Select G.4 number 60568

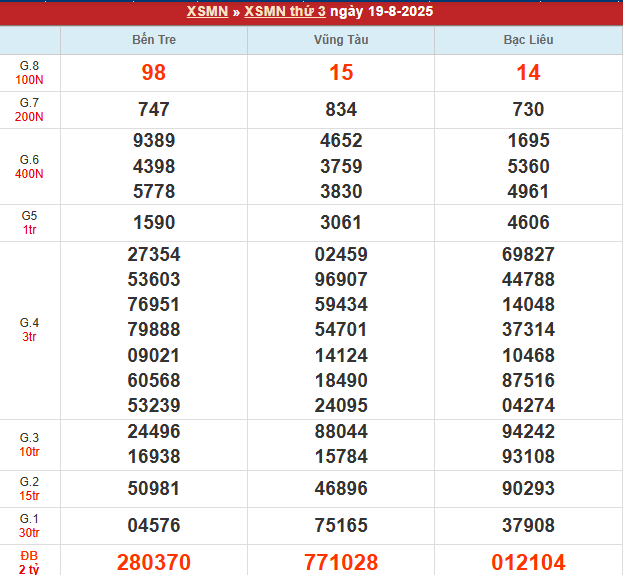pyautogui.click(x=154, y=380)
